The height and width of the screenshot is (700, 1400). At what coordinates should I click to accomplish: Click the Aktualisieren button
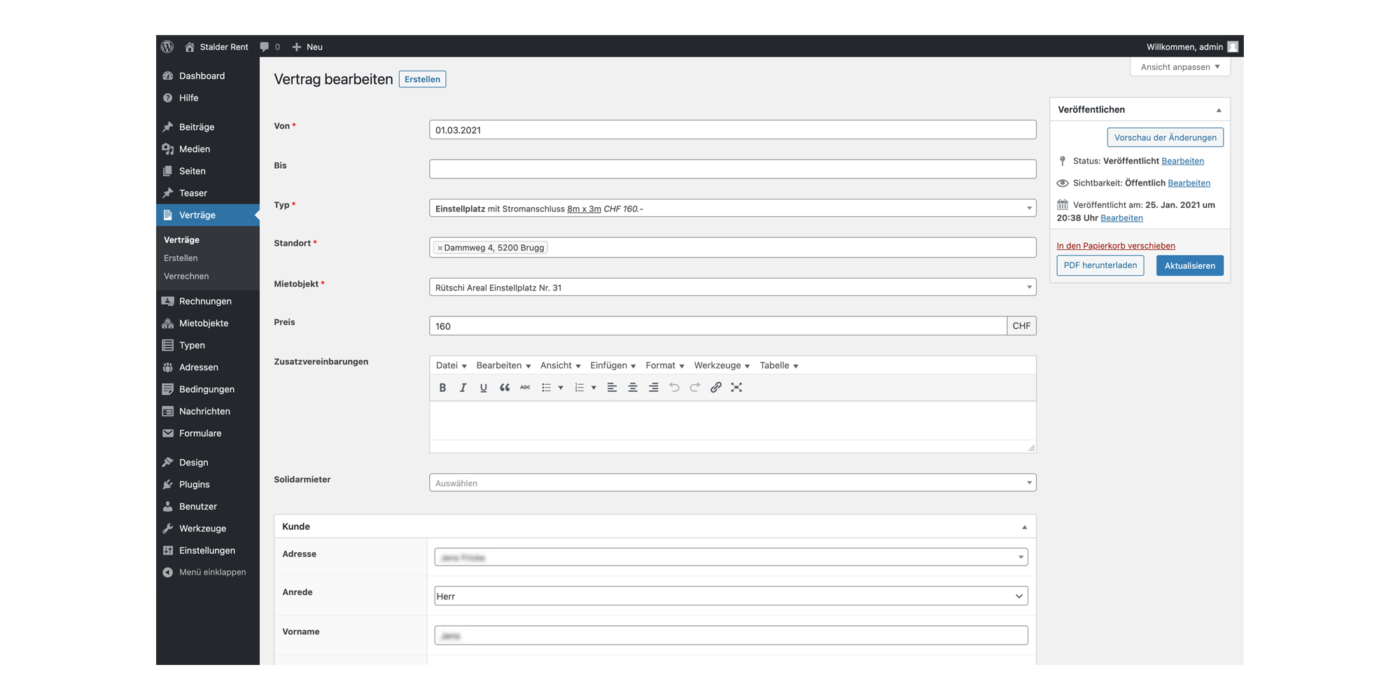pos(1189,266)
